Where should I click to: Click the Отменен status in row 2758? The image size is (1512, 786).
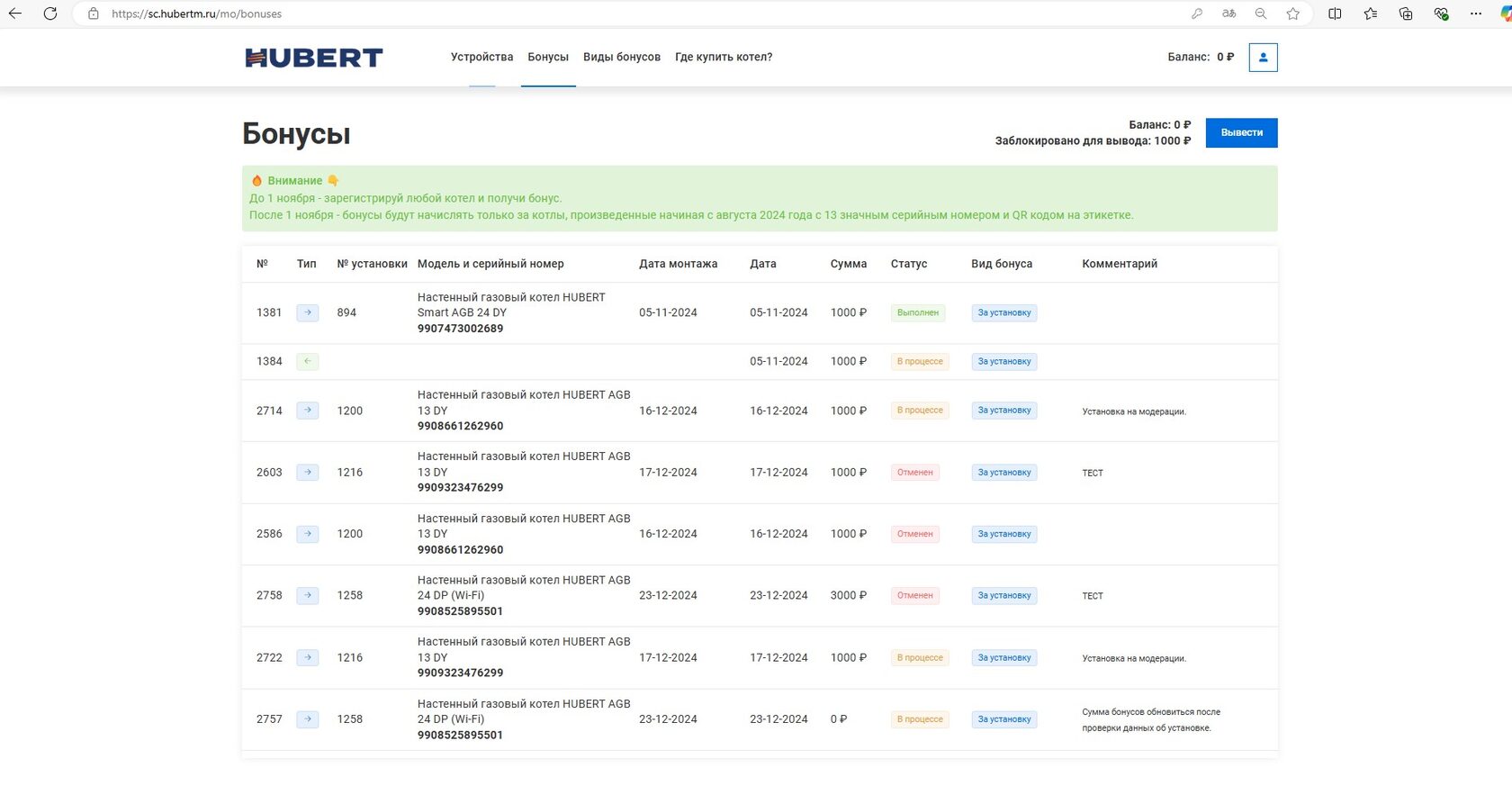tap(915, 595)
